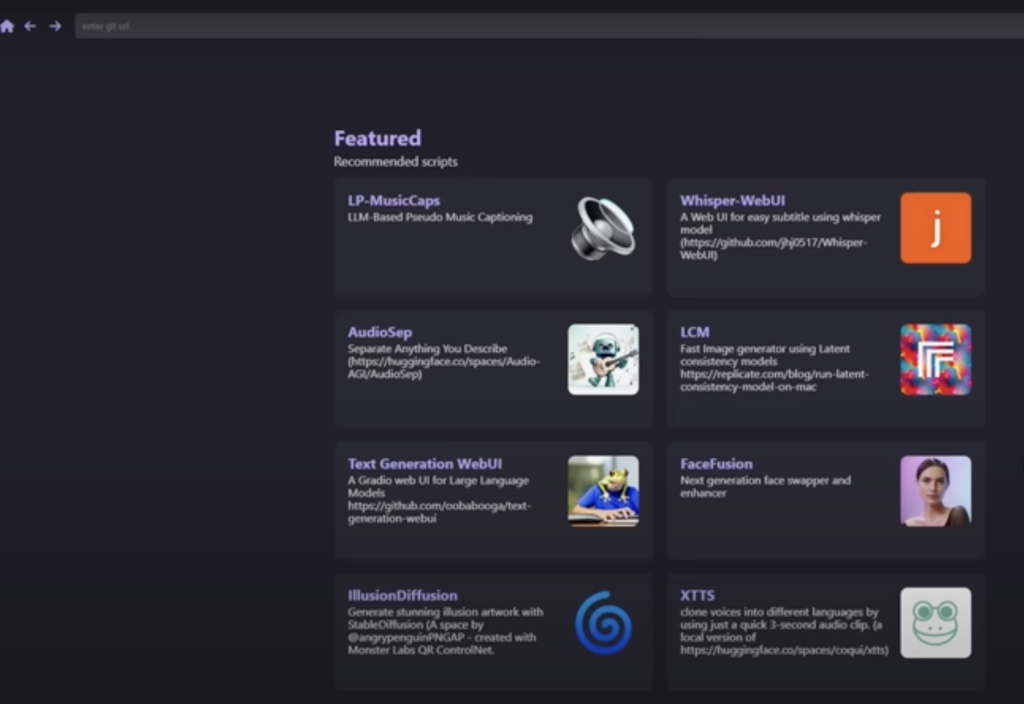1024x704 pixels.
Task: Focus the 'enter git url' field
Action: 549,26
